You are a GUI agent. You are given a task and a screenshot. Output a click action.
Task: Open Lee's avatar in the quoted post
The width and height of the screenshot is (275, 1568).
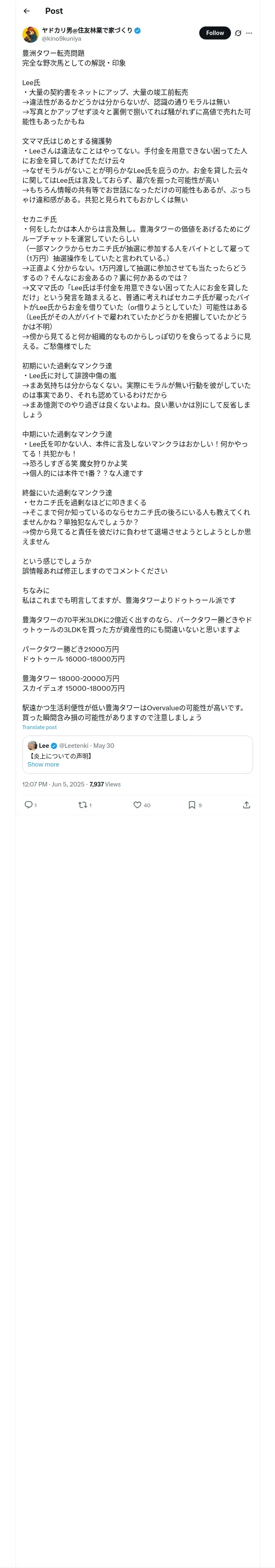pos(32,746)
